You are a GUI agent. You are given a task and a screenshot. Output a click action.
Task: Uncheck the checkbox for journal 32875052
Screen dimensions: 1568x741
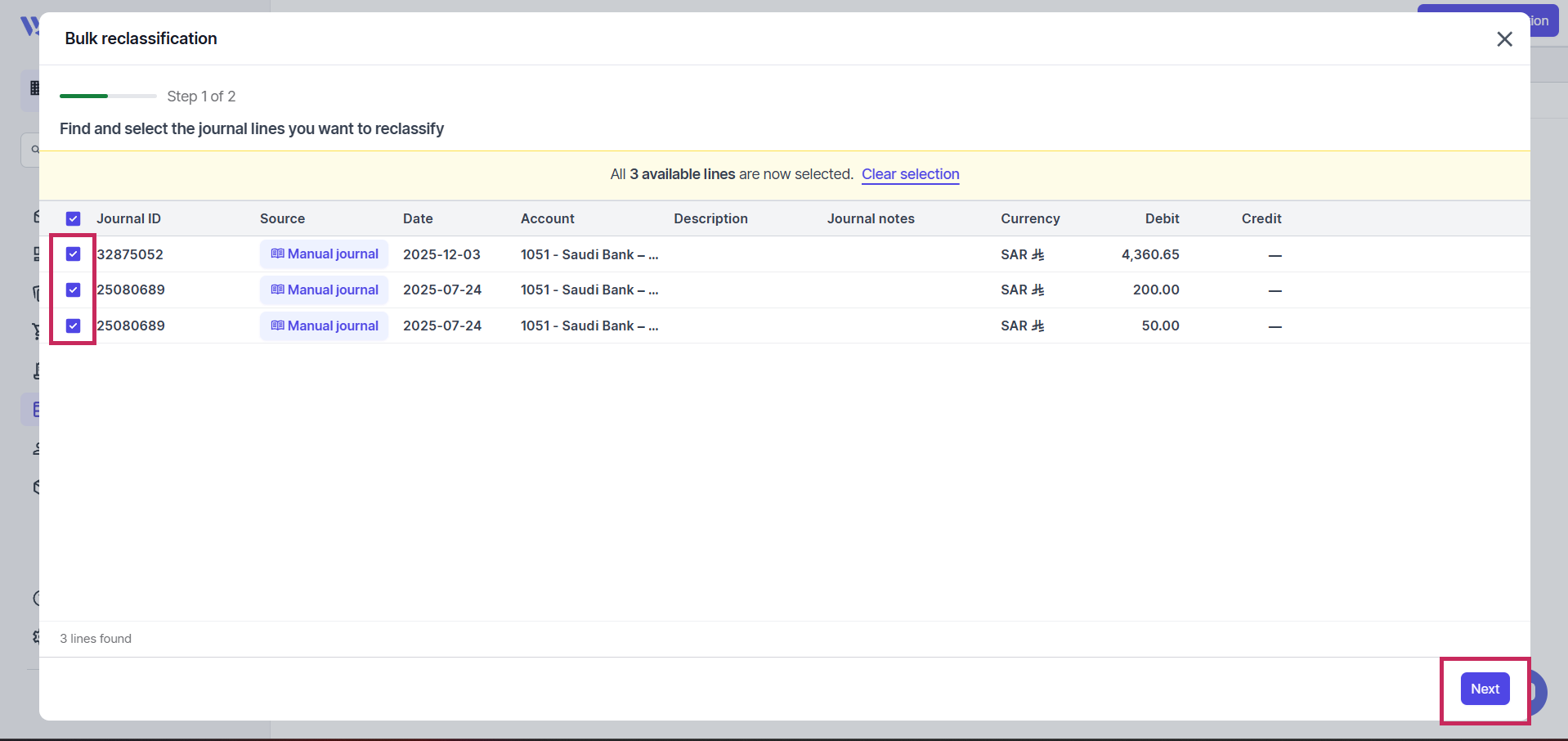click(74, 254)
